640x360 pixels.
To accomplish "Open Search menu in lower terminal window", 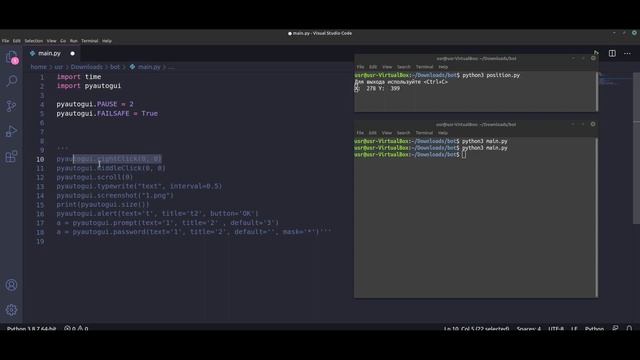I will [x=403, y=133].
